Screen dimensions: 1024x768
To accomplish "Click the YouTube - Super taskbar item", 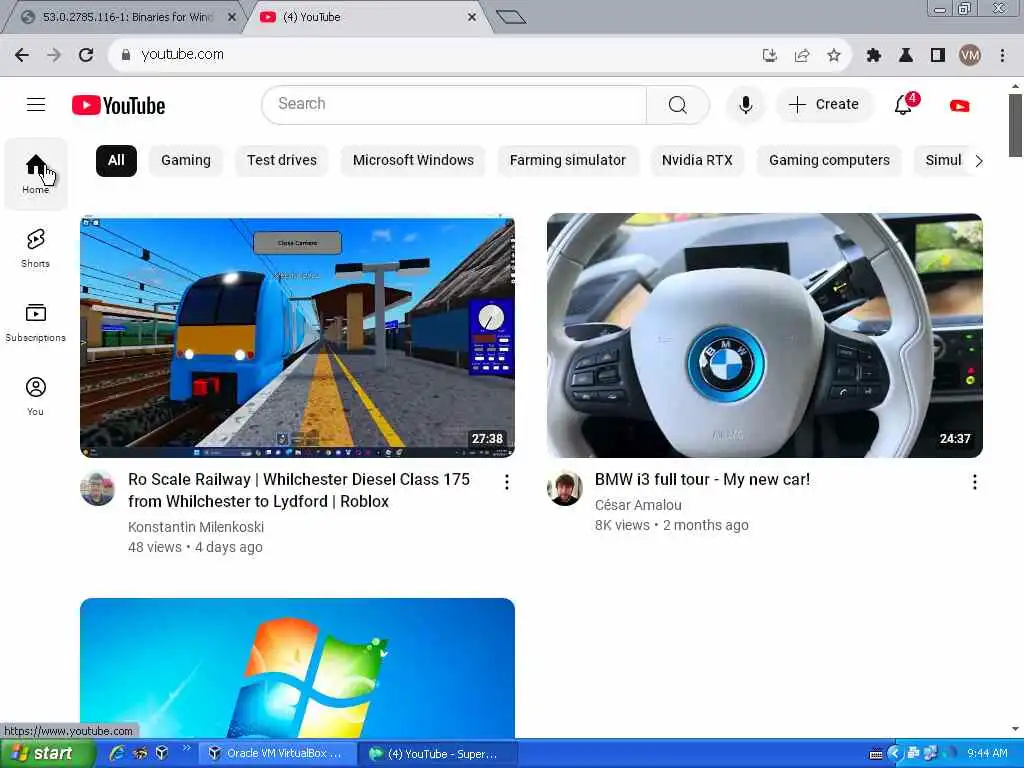I will tap(438, 754).
